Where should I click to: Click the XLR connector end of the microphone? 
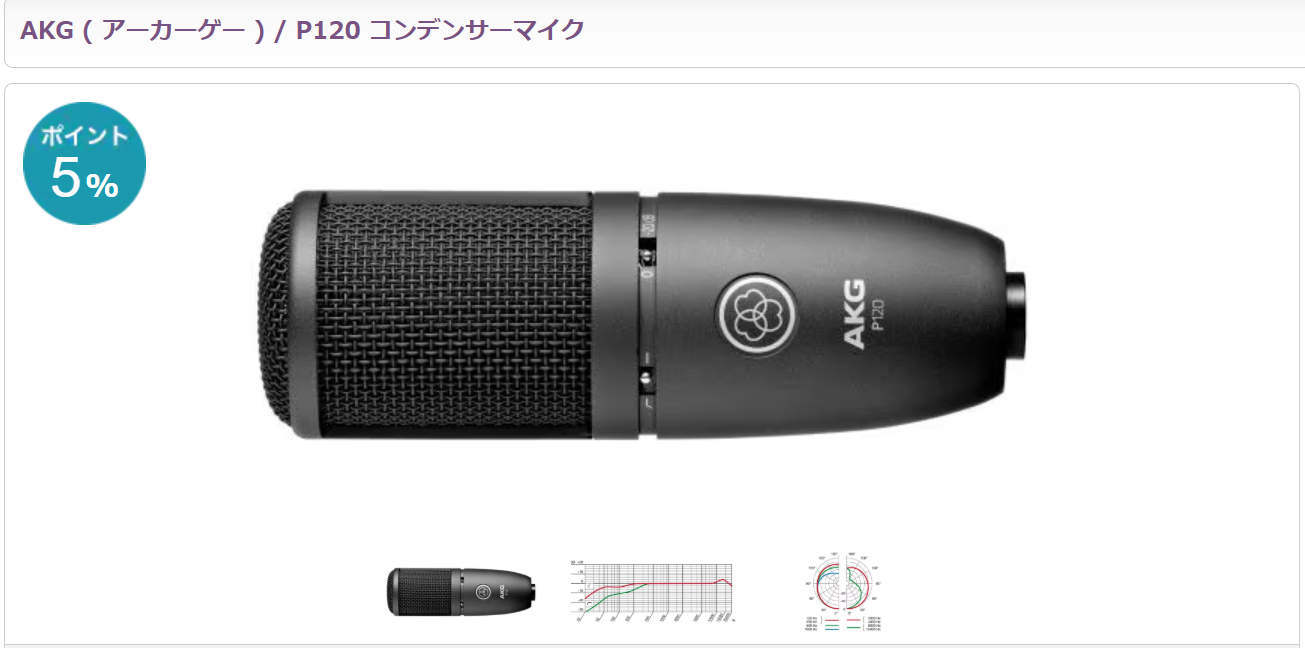tap(1018, 314)
